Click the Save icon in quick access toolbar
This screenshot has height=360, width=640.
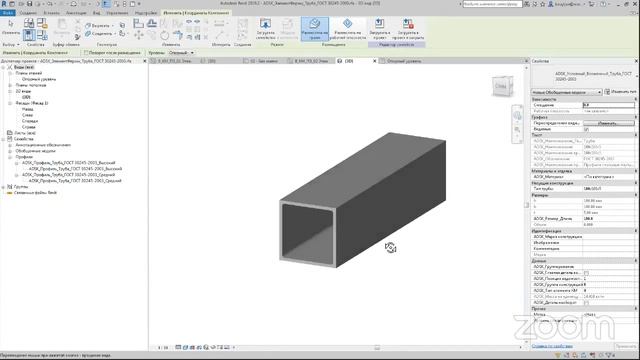coord(29,4)
